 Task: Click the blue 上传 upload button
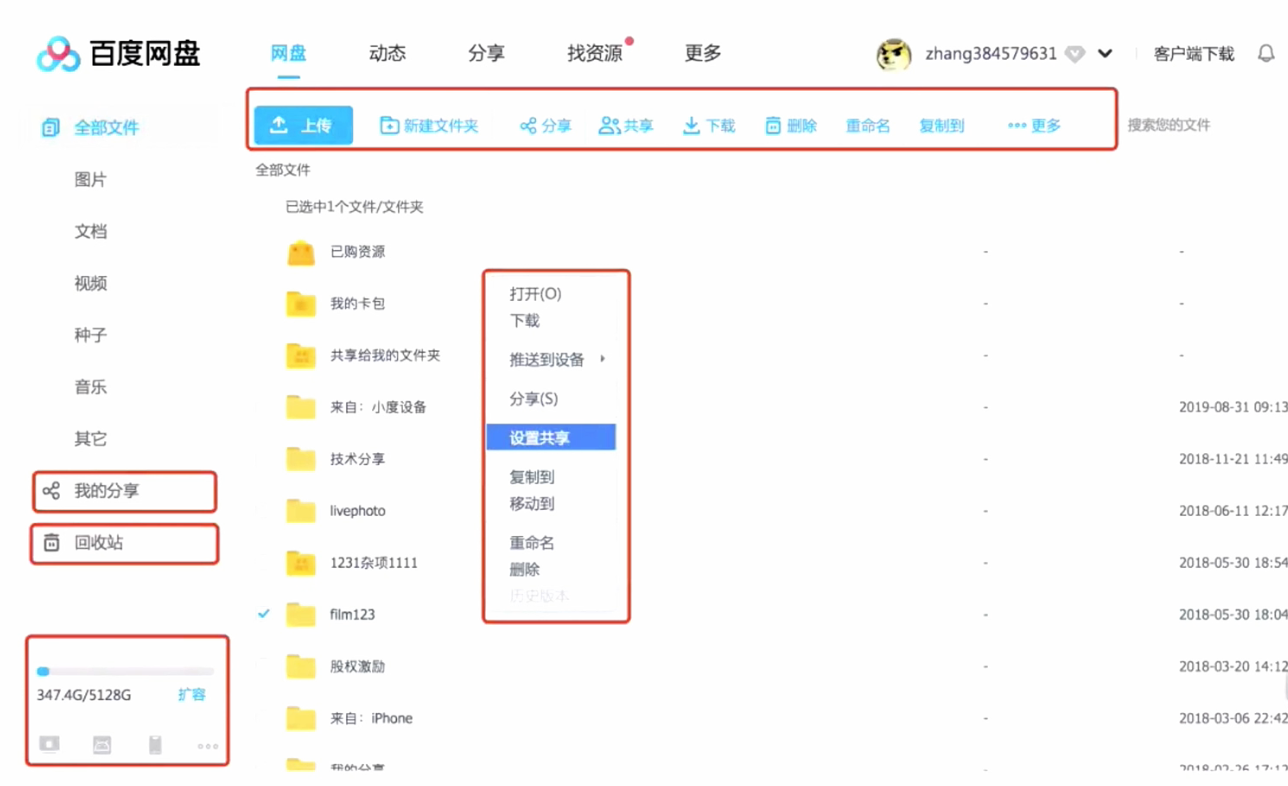(x=303, y=125)
